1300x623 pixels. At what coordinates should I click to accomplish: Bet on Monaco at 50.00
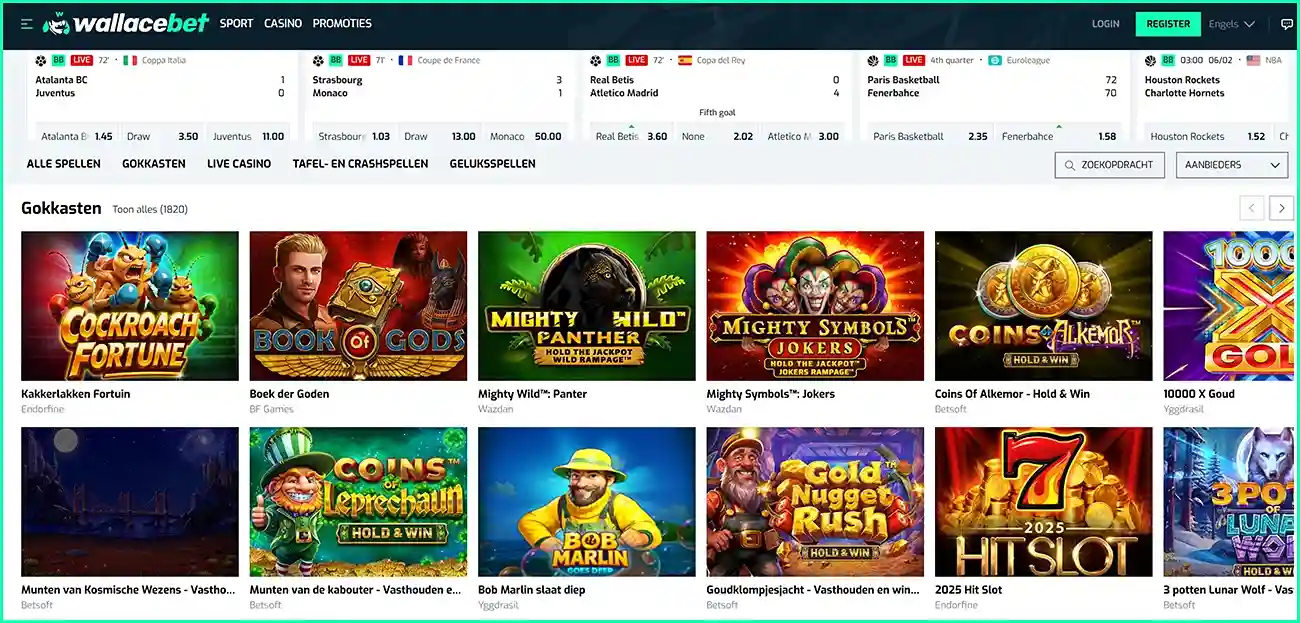coord(525,134)
